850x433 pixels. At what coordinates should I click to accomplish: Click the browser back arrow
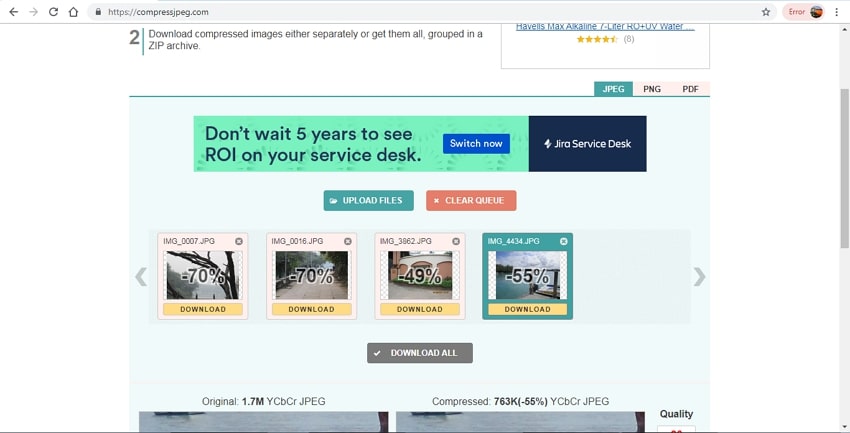(x=13, y=12)
